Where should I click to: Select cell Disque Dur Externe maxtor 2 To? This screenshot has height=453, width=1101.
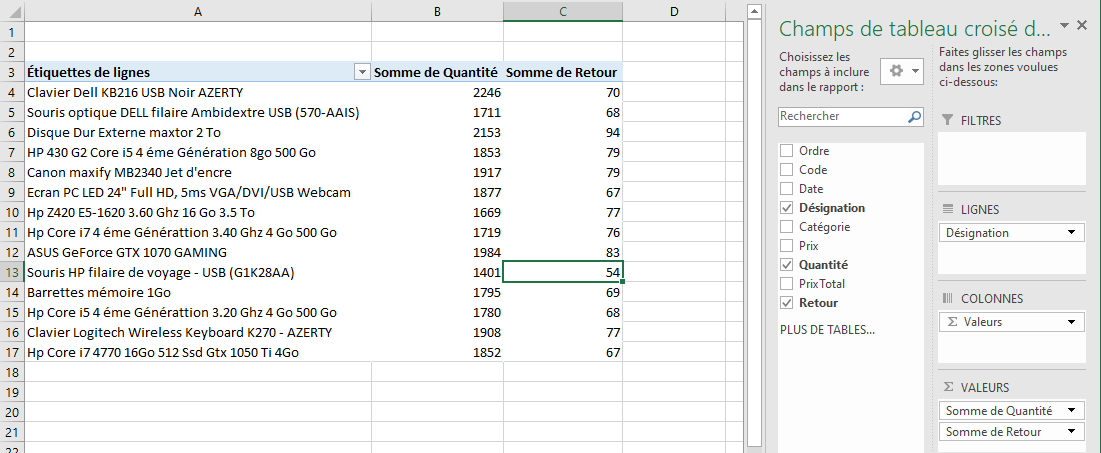tap(198, 132)
